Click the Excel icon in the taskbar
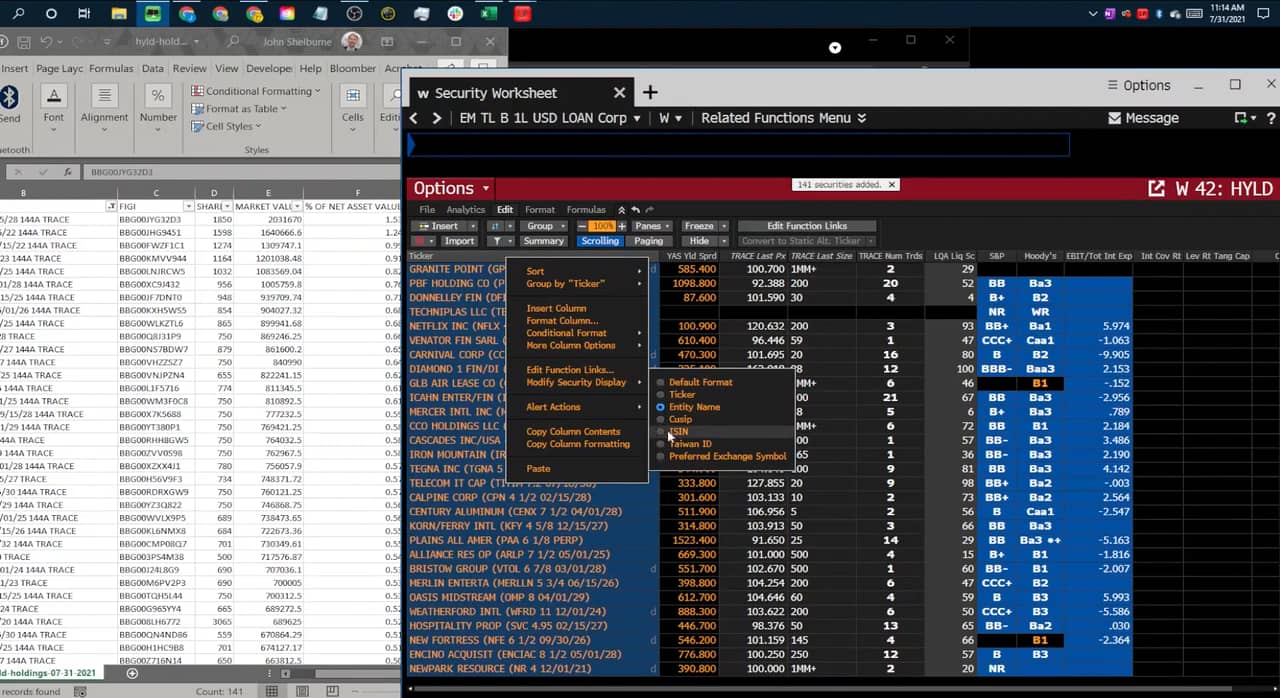Viewport: 1280px width, 698px height. click(x=488, y=14)
